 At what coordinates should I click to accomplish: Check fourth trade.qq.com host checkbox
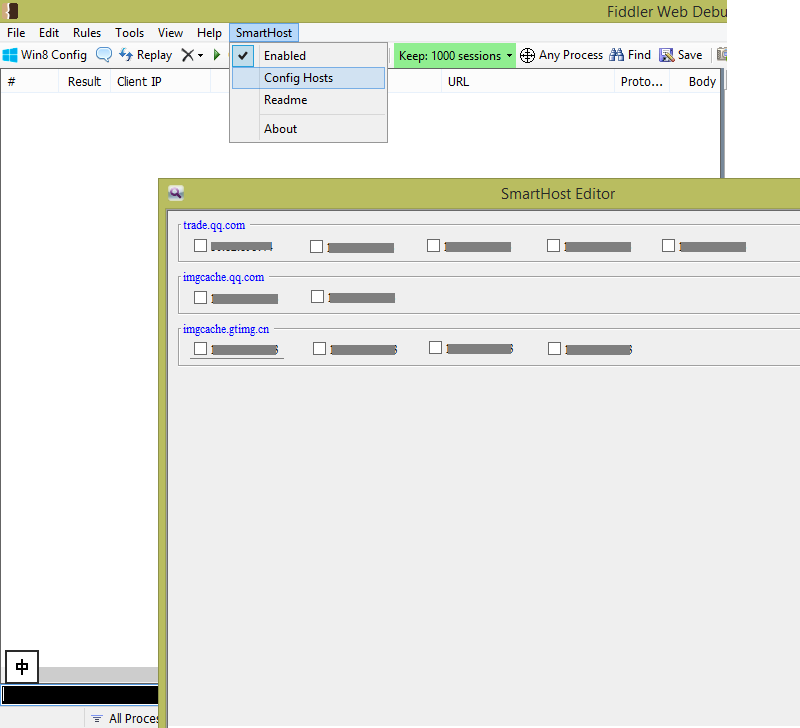(553, 245)
